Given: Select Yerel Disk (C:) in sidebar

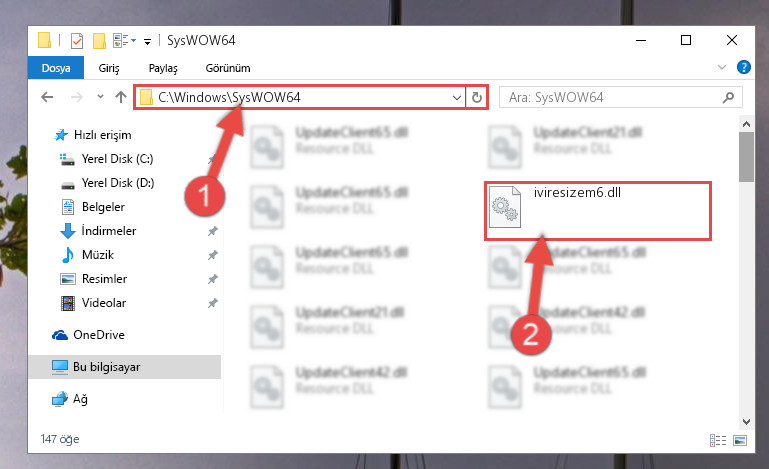Looking at the screenshot, I should [117, 159].
